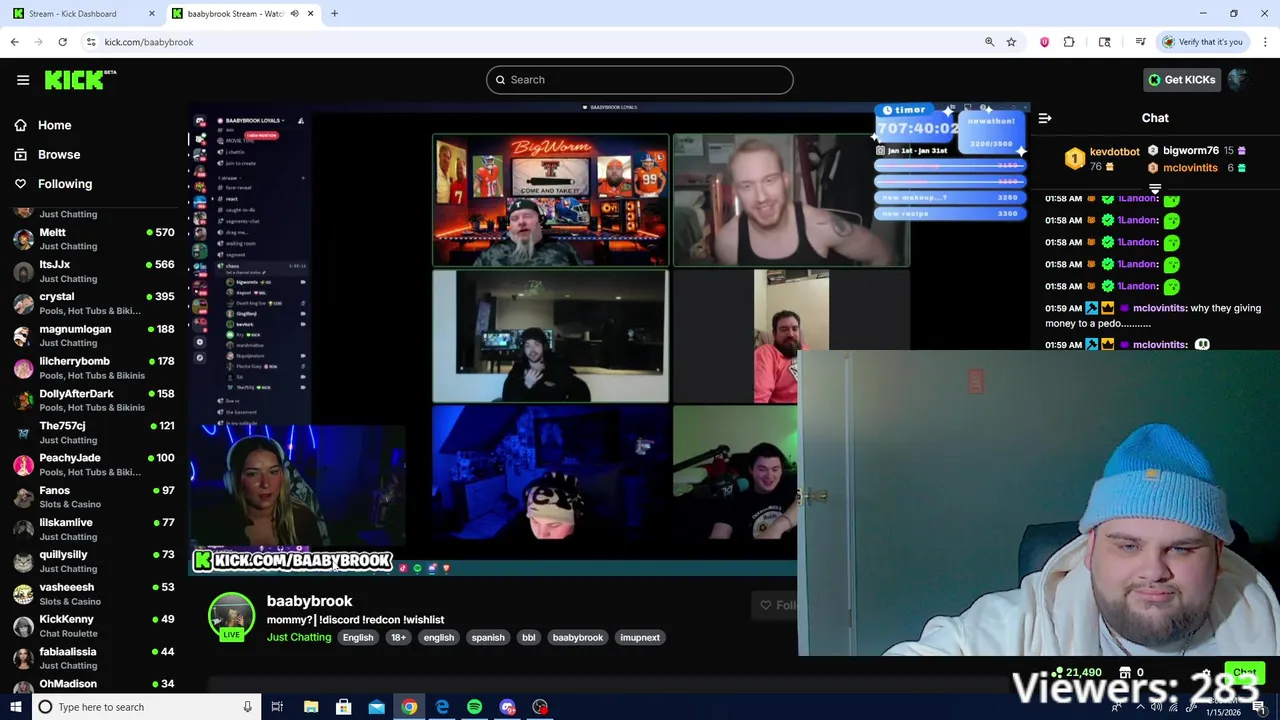Click the KICK logo

point(78,80)
